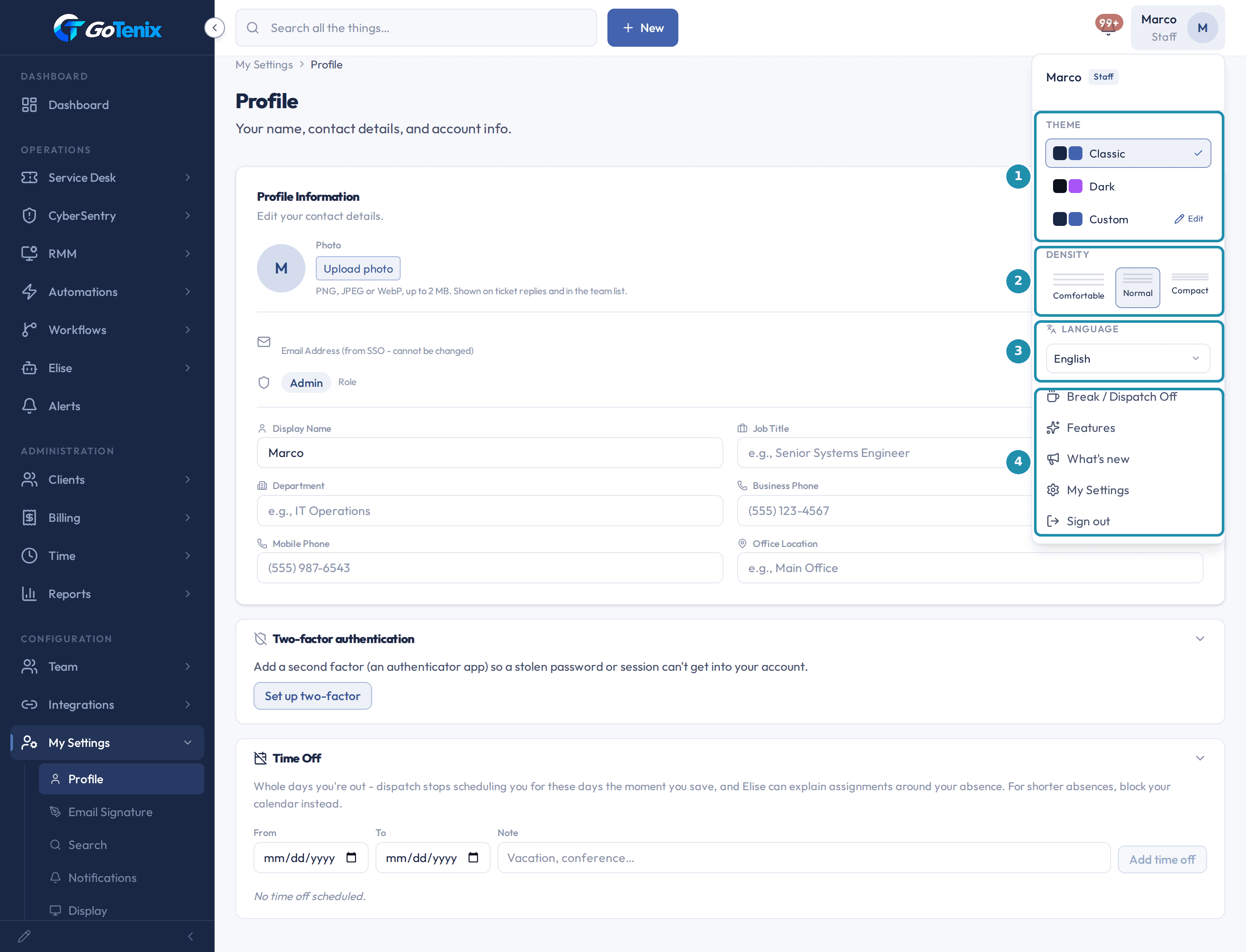Image resolution: width=1246 pixels, height=952 pixels.
Task: Click the chevron icon at sidebar bottom right
Action: pos(190,936)
